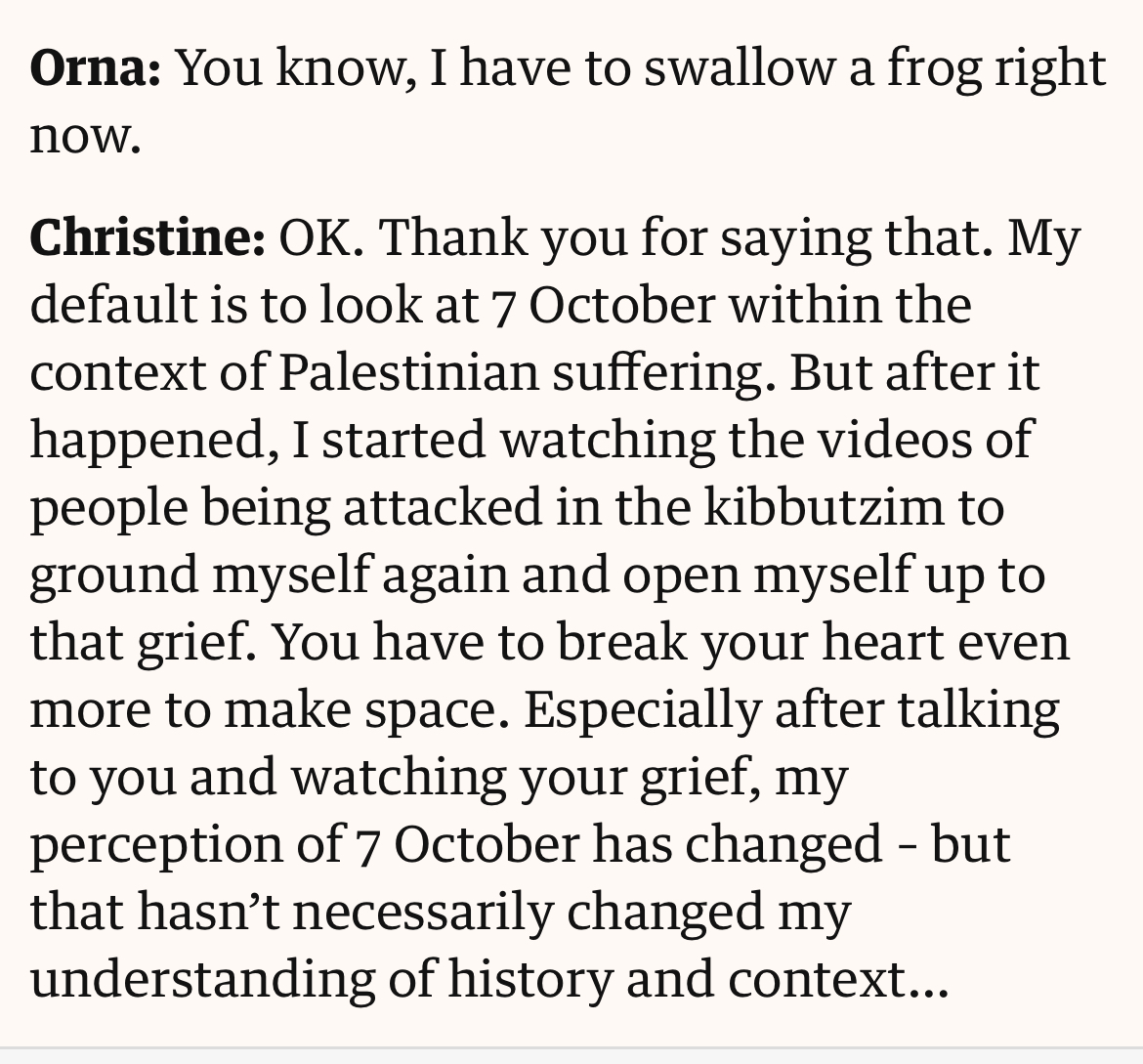1143x1064 pixels.
Task: Click the bold "Orna:" speaker name
Action: (96, 67)
